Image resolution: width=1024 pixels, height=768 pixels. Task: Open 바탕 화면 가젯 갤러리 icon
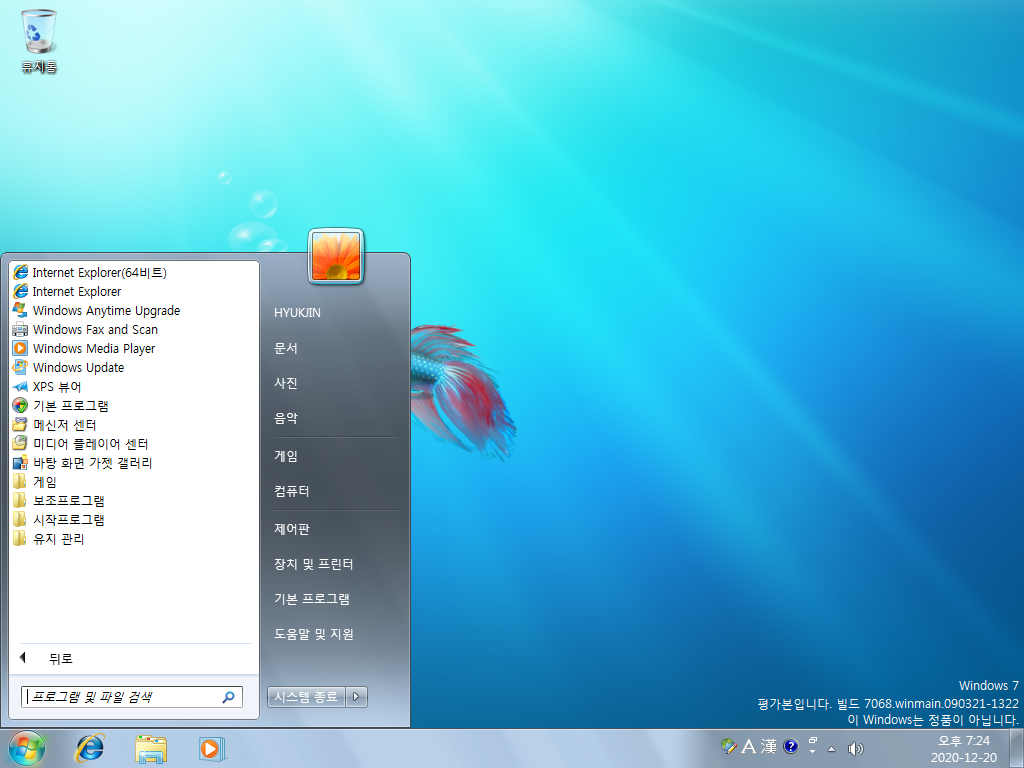(21, 462)
